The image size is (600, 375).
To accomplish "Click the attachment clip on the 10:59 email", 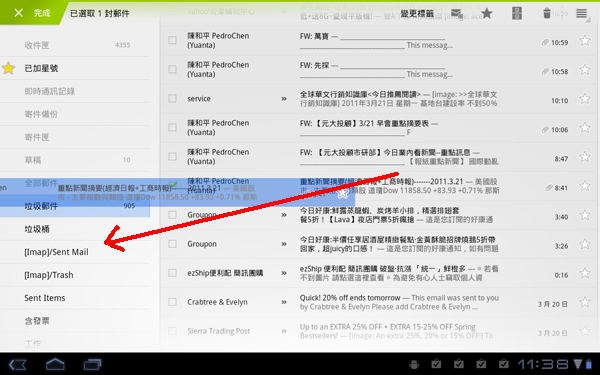I will click(545, 42).
